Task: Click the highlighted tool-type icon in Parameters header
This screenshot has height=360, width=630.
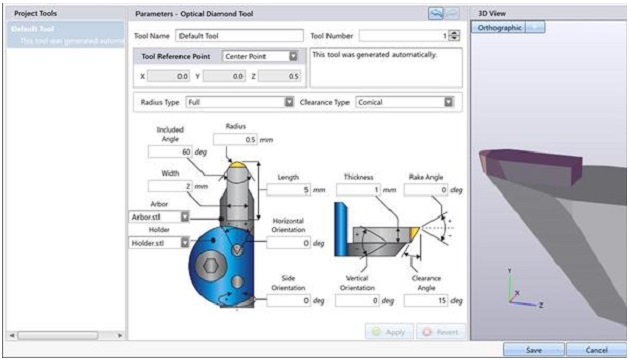Action: (436, 13)
